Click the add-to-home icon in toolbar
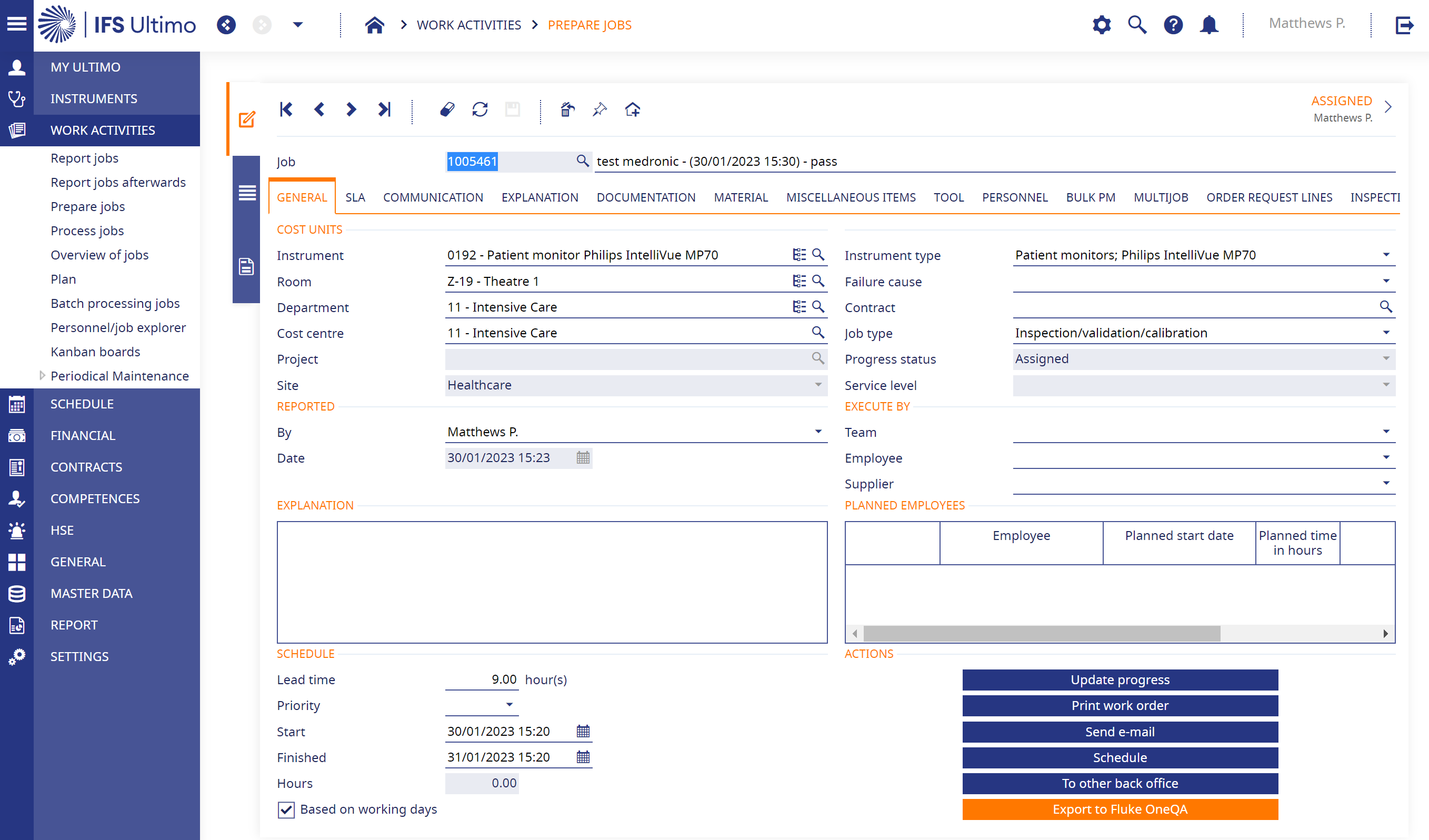Screen dimensions: 1429x840 click(x=632, y=109)
